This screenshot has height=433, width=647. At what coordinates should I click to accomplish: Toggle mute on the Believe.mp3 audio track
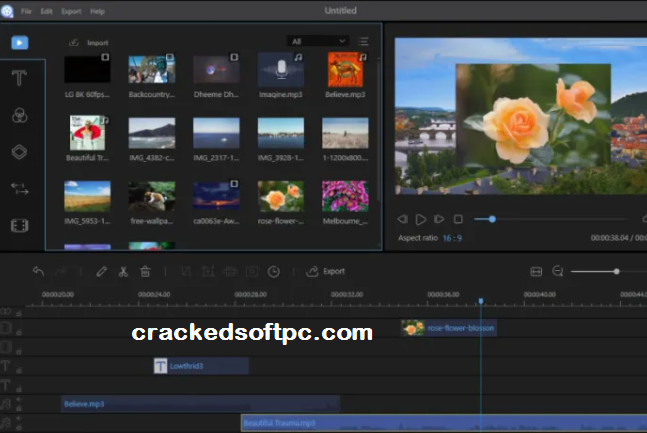click(19, 400)
